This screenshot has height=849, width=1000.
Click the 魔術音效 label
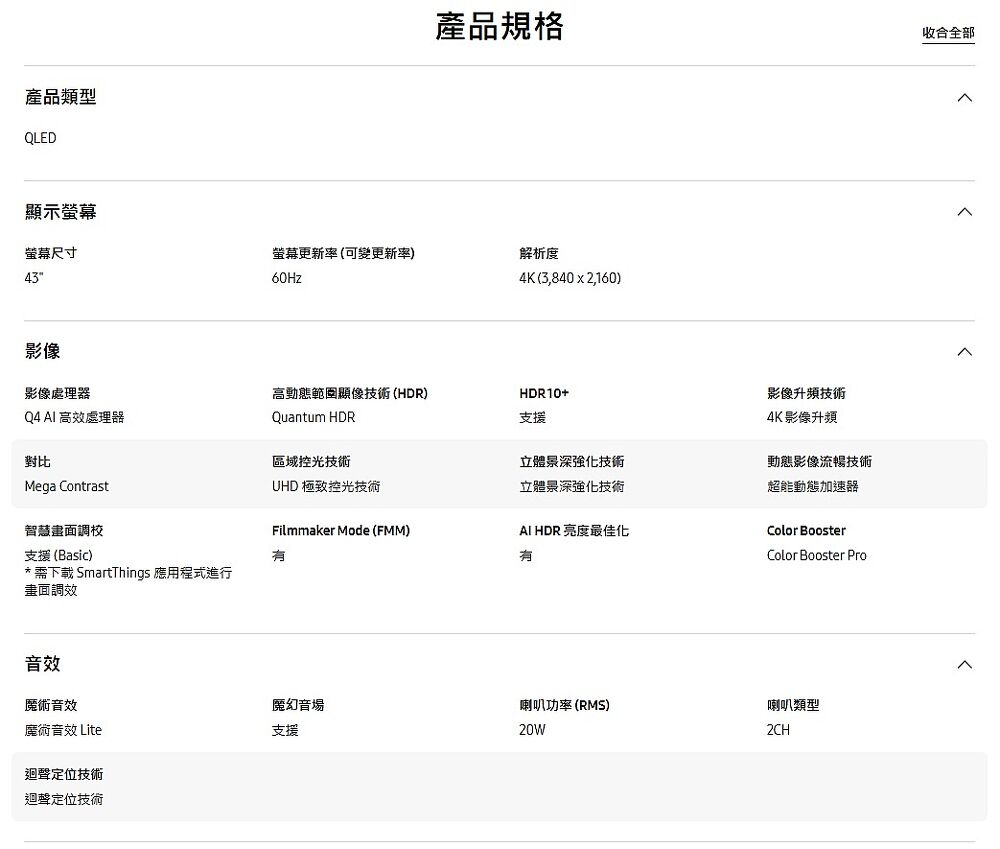(x=50, y=705)
